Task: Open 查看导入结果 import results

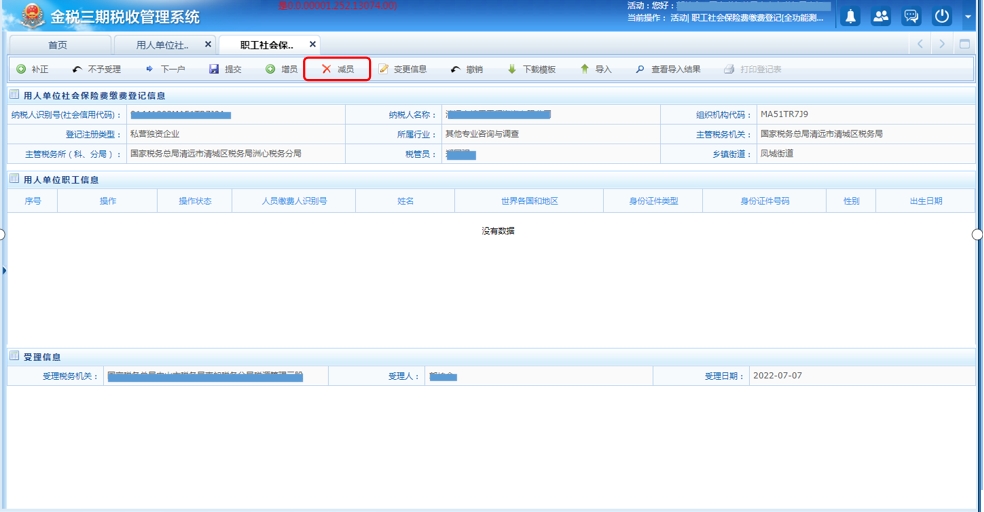Action: click(x=667, y=70)
